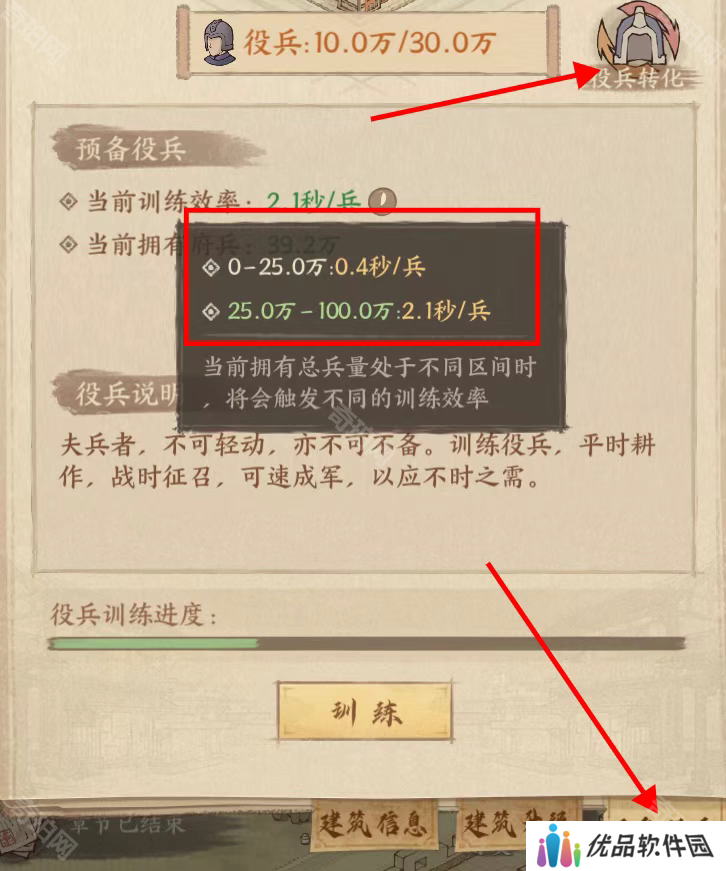Switch to the 建筑升级 tab
The image size is (726, 871).
[x=517, y=823]
